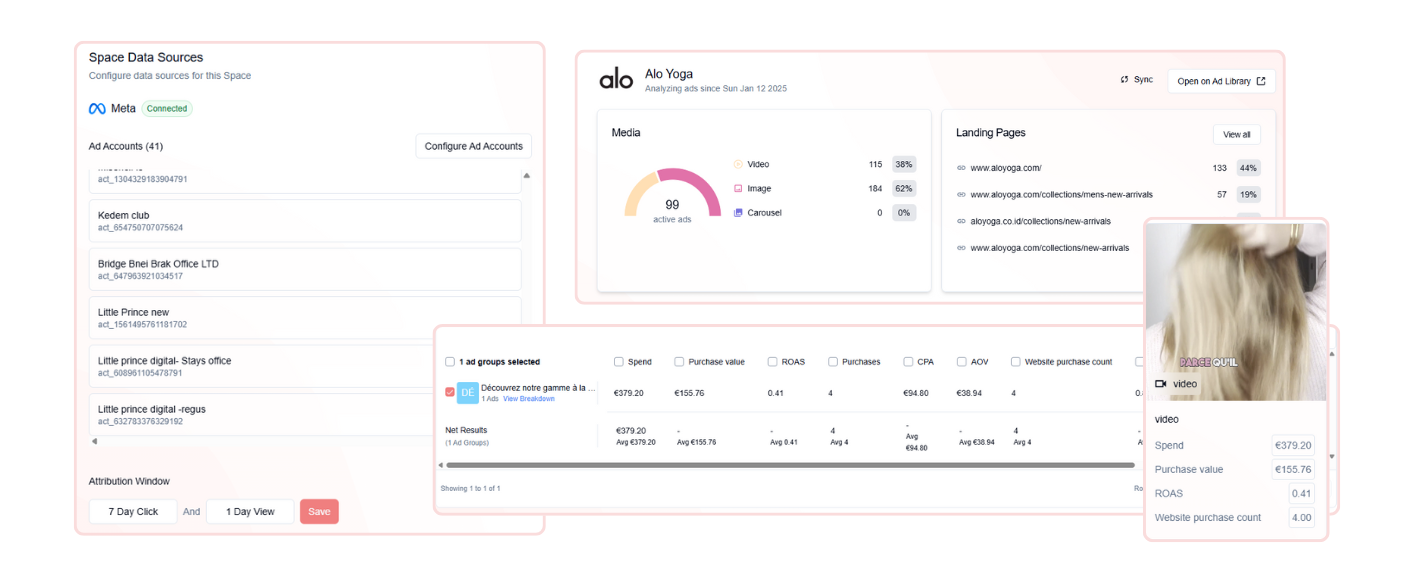Viewport: 1414px width, 583px height.
Task: Select Little prince digital- Stays office account
Action: click(305, 366)
